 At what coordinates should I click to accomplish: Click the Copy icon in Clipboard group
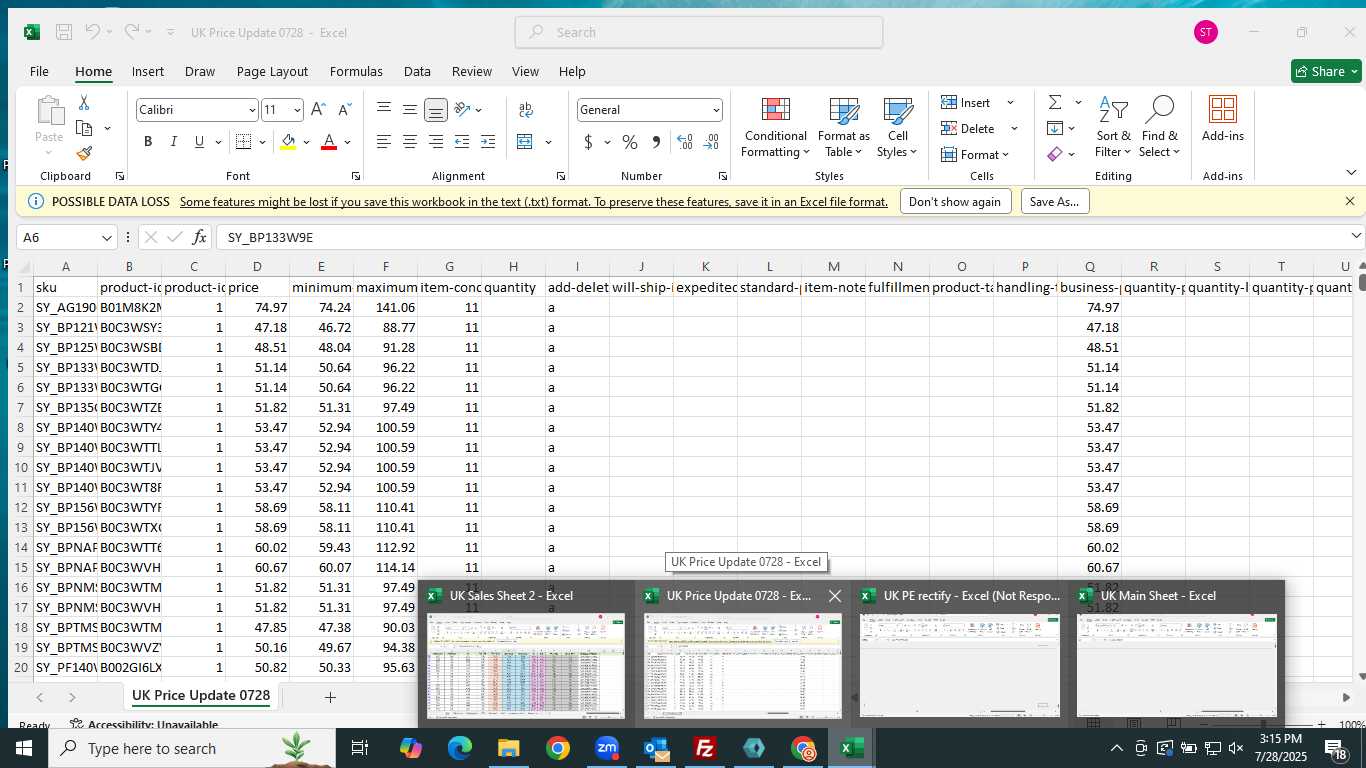pos(84,128)
